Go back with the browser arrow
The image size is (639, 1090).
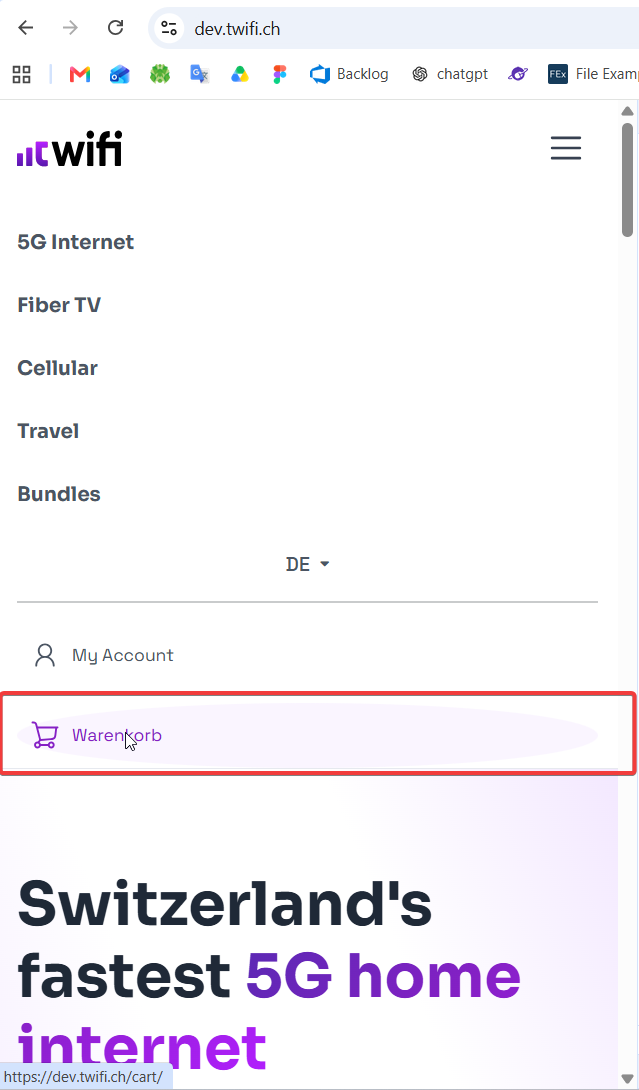26,28
